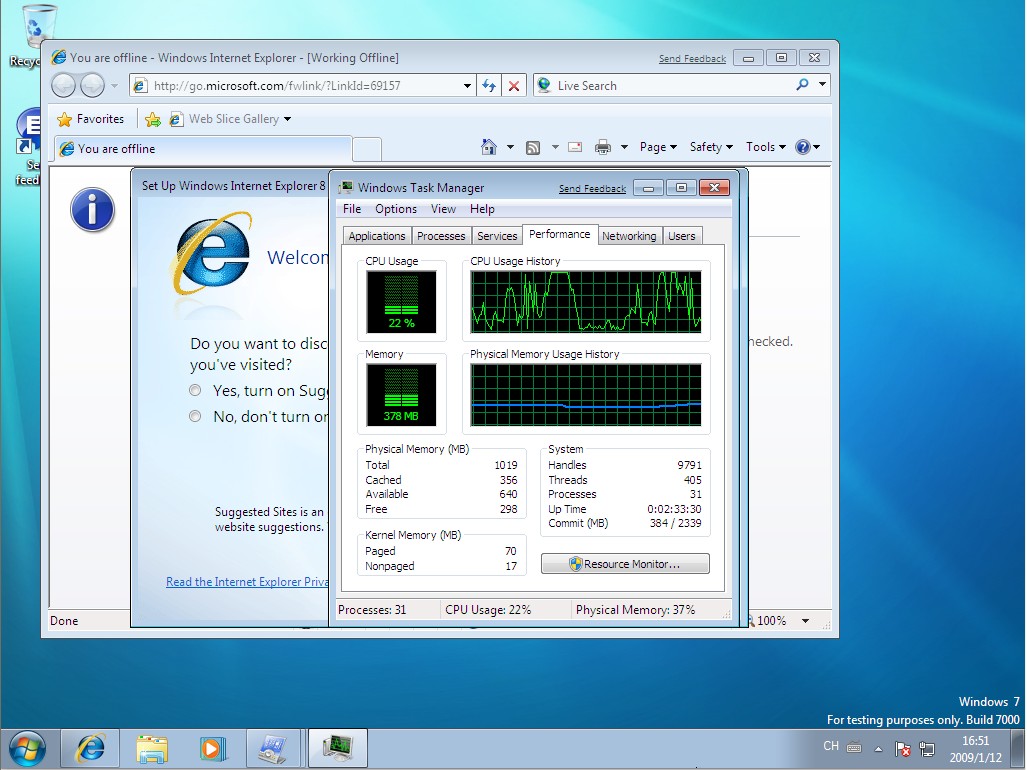Screen dimensions: 1027x770
Task: Click the Live Search magnifier icon
Action: click(x=806, y=85)
